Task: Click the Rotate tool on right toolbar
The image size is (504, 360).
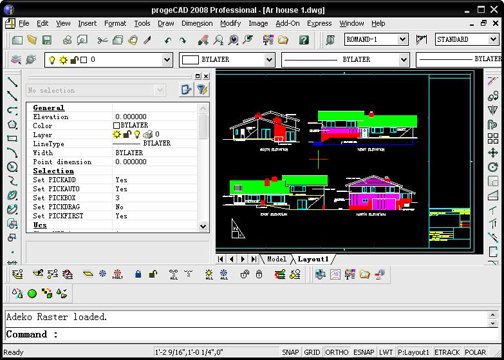Action: [493, 167]
